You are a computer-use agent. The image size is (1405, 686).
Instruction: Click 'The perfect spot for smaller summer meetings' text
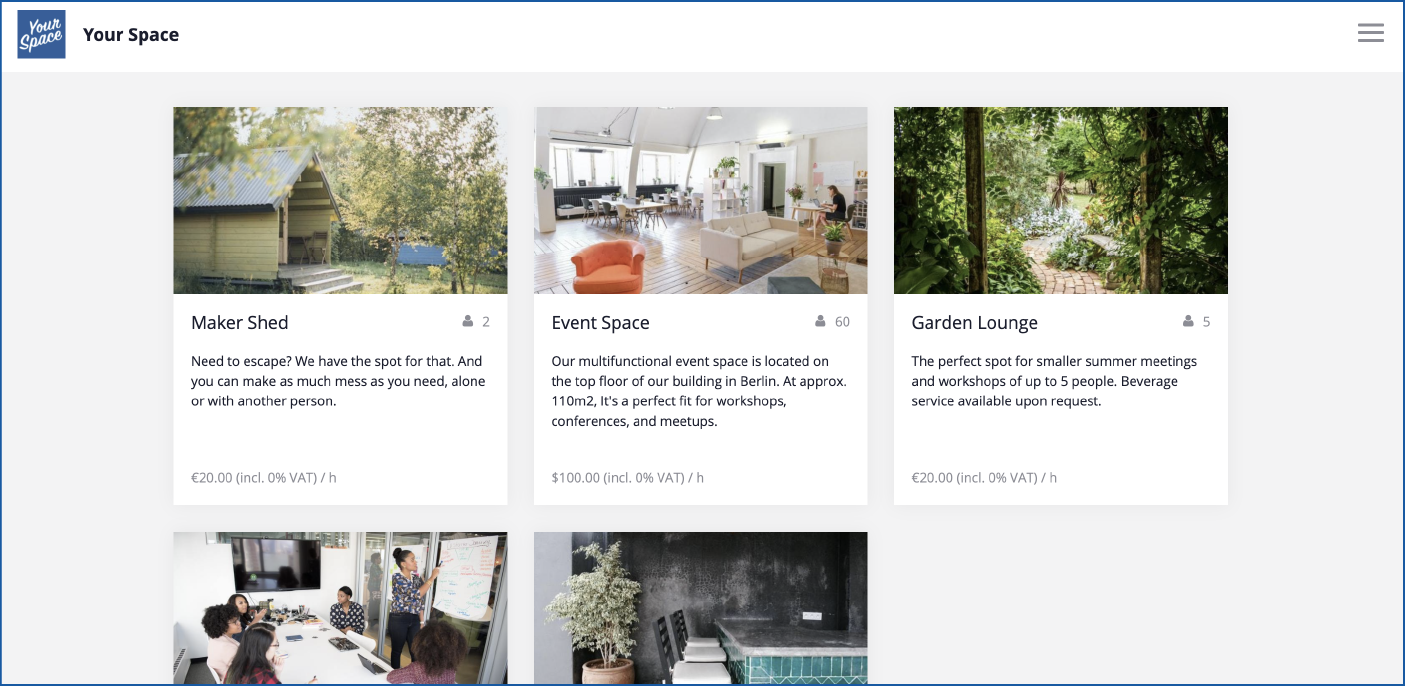[1054, 381]
